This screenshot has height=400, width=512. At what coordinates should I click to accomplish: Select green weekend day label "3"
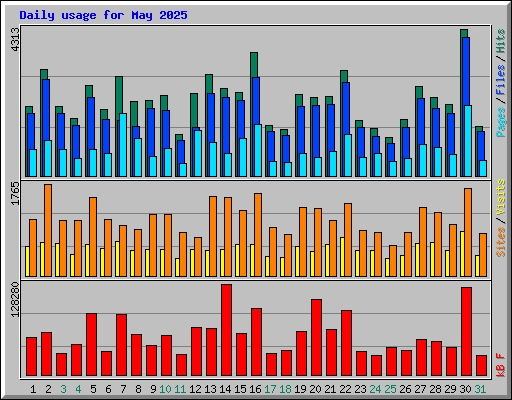click(63, 389)
